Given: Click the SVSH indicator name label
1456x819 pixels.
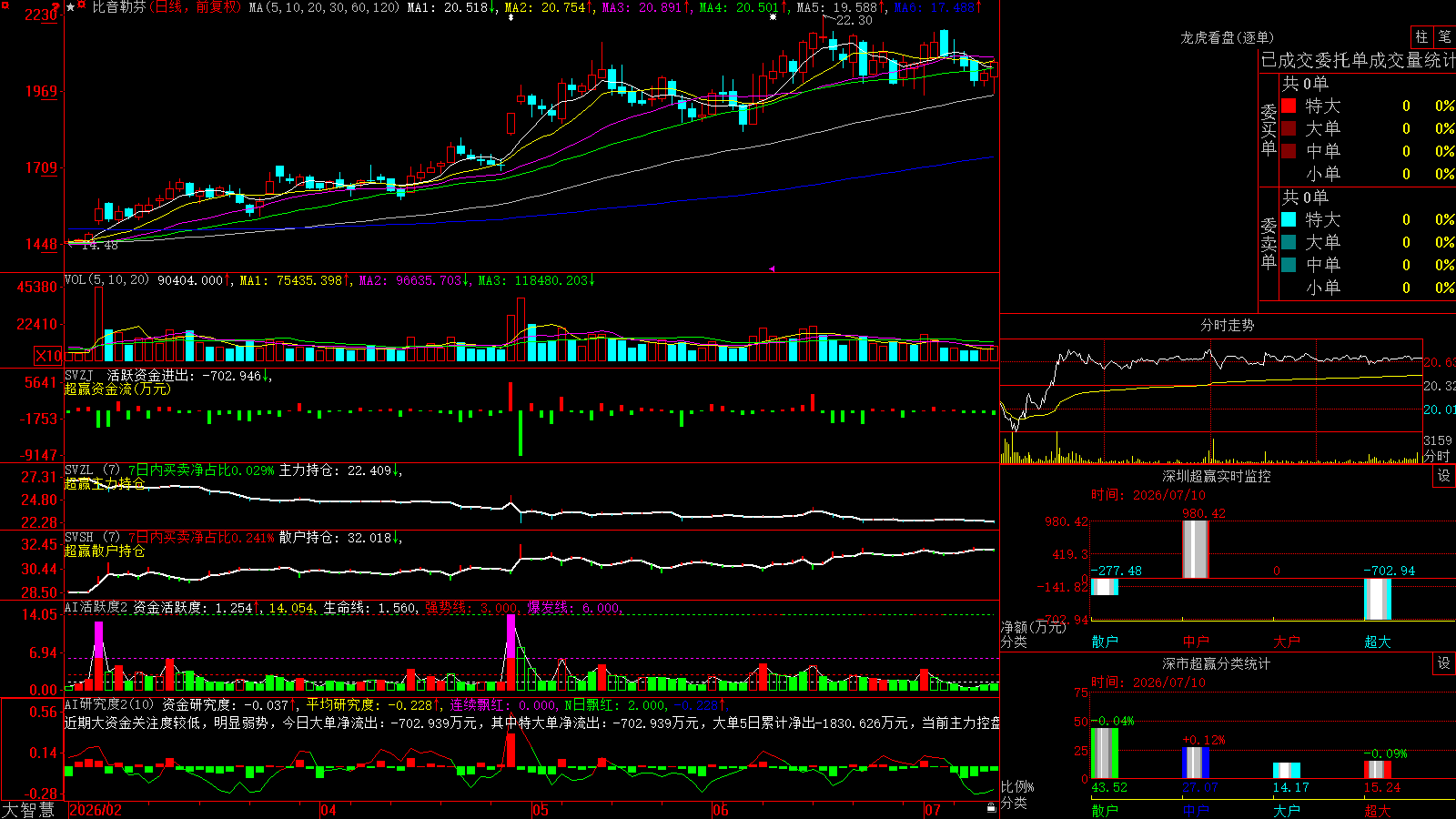Looking at the screenshot, I should pos(79,538).
